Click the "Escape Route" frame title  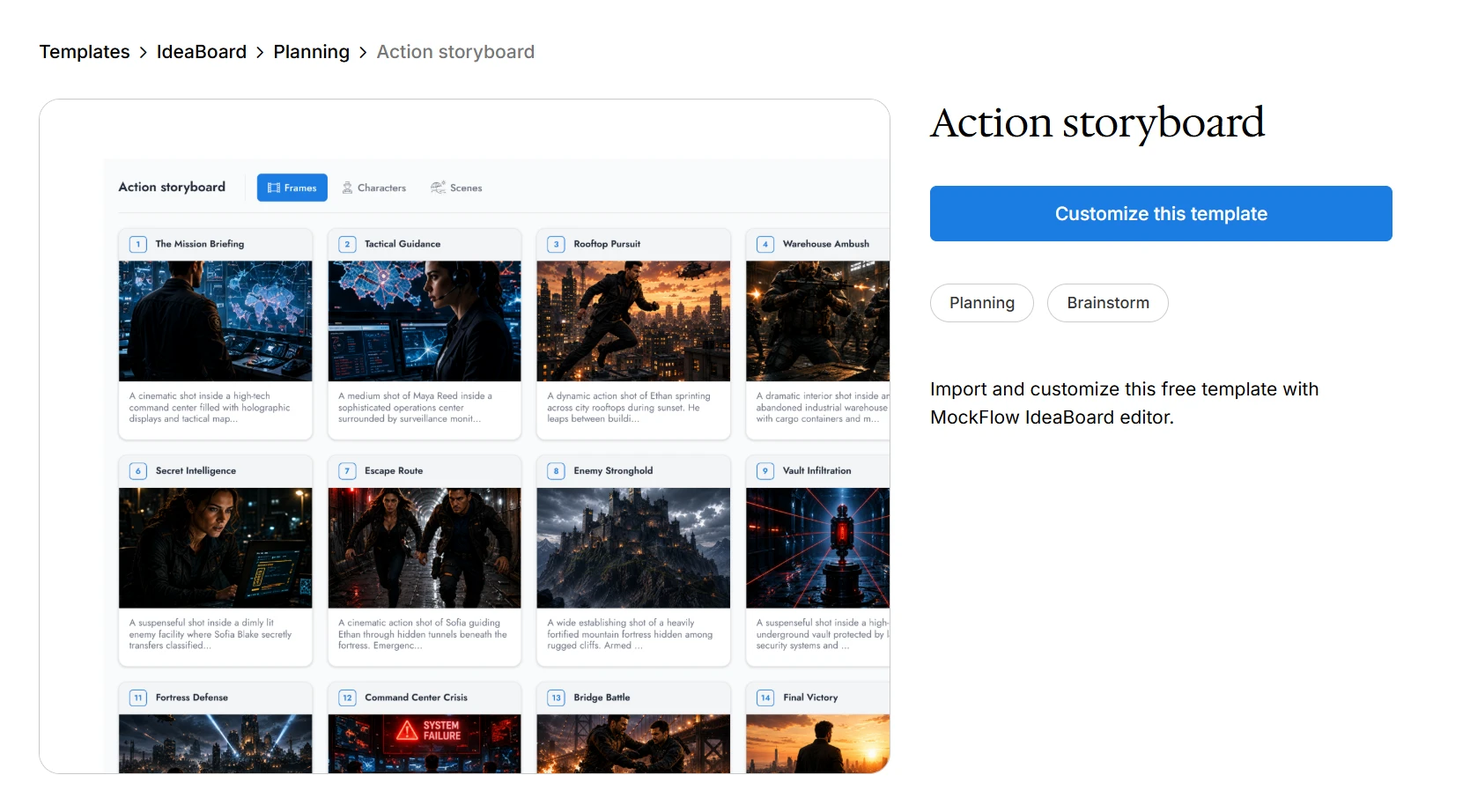(394, 471)
